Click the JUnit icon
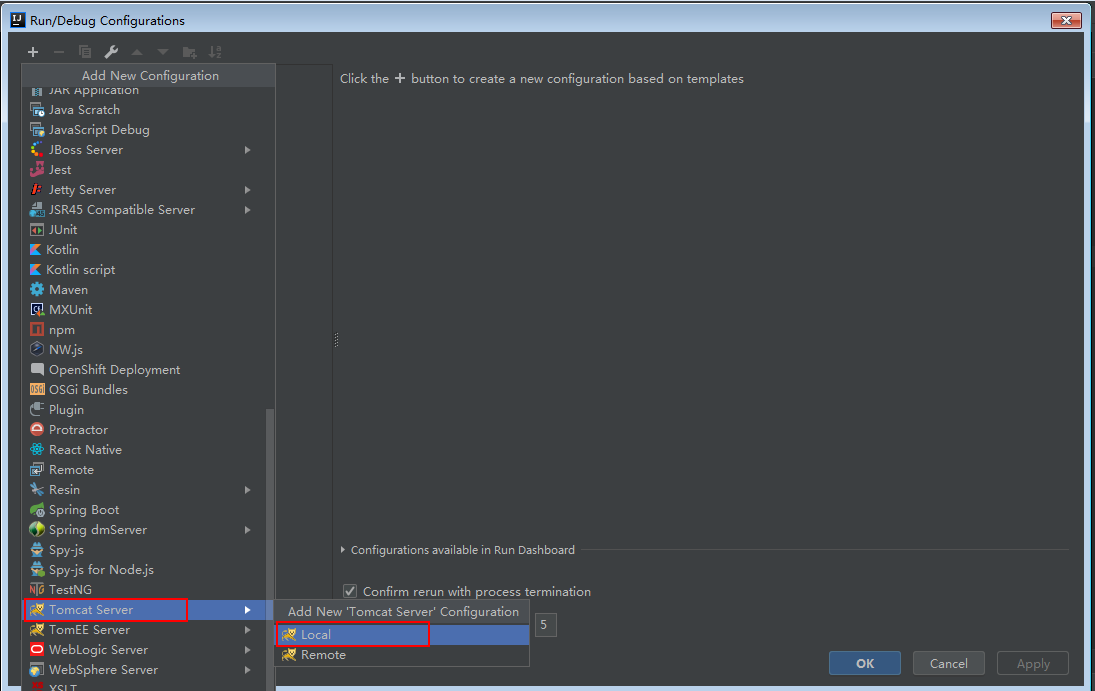 coord(37,230)
